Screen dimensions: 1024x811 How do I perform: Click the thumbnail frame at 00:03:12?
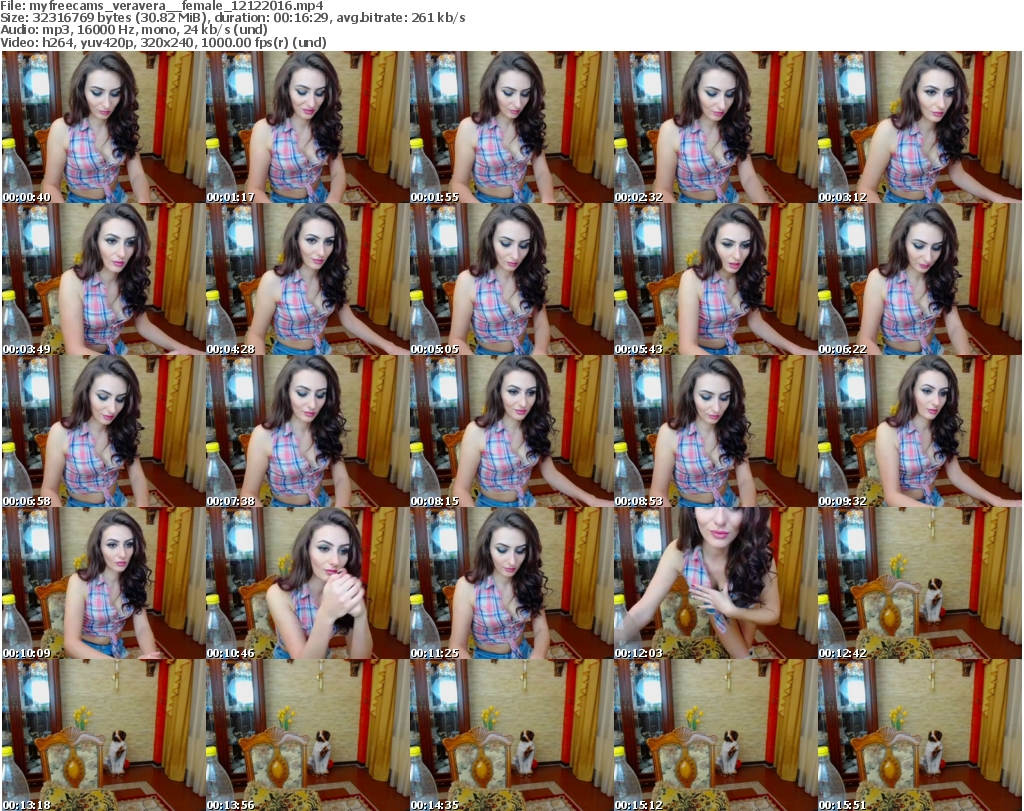(x=920, y=127)
